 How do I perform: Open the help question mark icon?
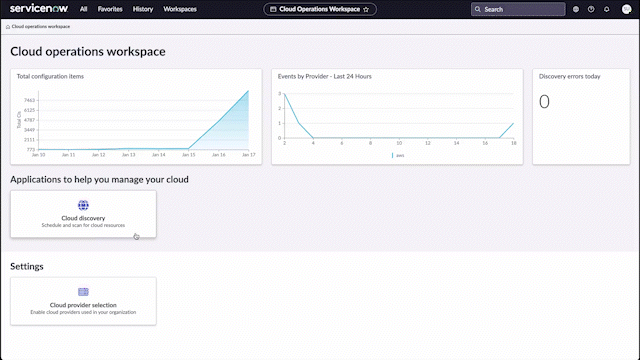[x=591, y=9]
